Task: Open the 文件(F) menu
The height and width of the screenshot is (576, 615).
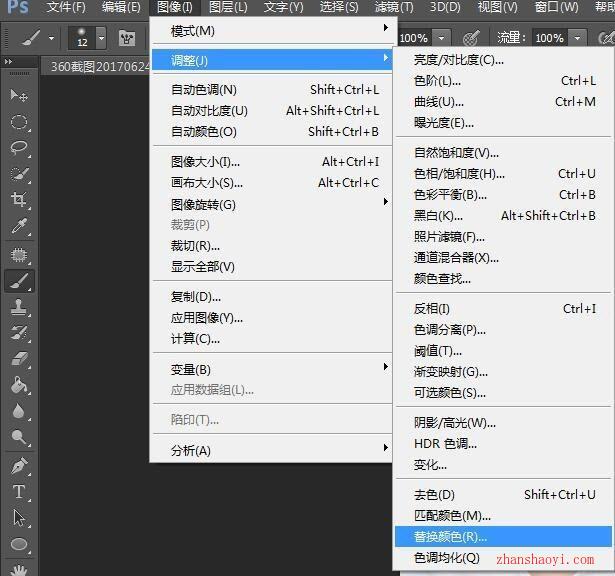Action: (x=66, y=7)
